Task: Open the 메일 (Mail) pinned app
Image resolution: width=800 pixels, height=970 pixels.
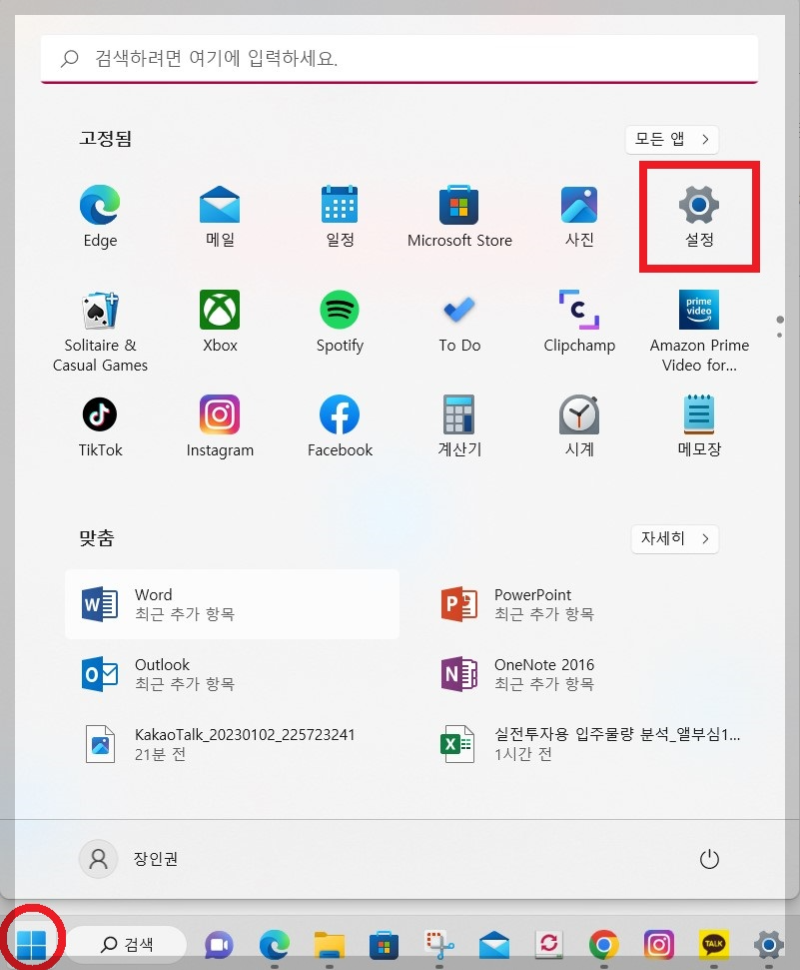Action: point(220,216)
